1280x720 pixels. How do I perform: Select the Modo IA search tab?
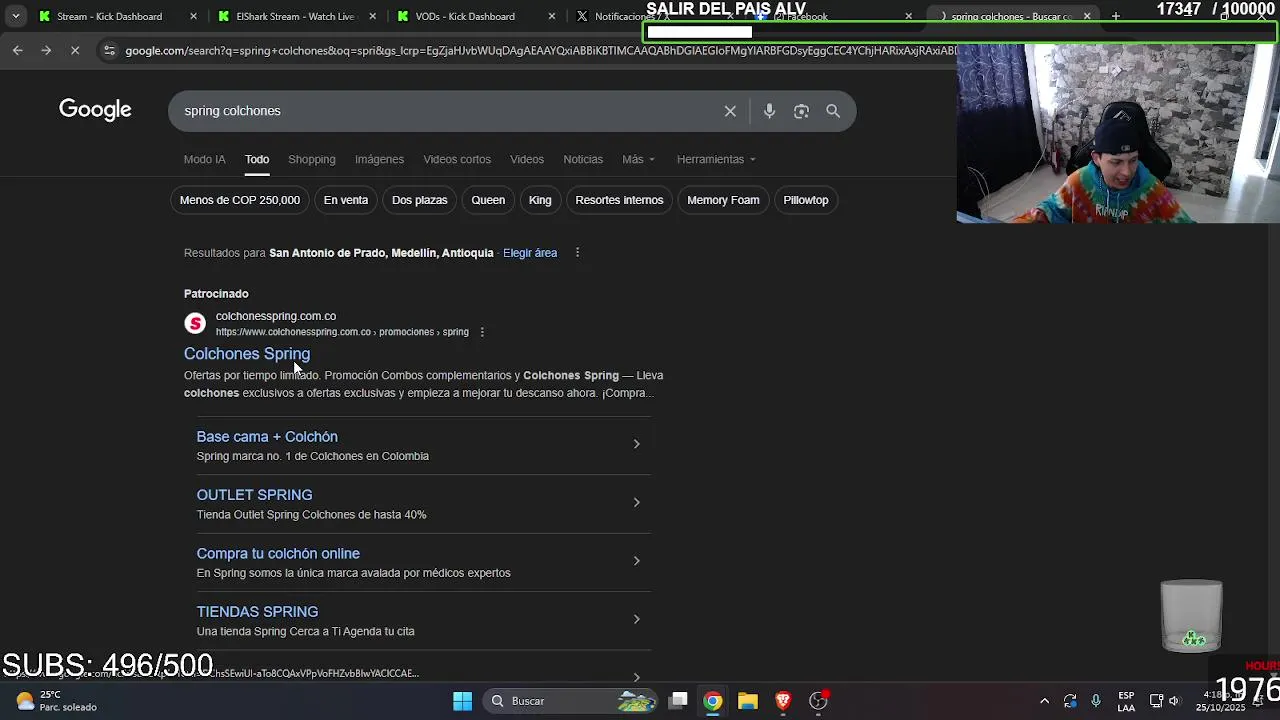click(x=205, y=159)
